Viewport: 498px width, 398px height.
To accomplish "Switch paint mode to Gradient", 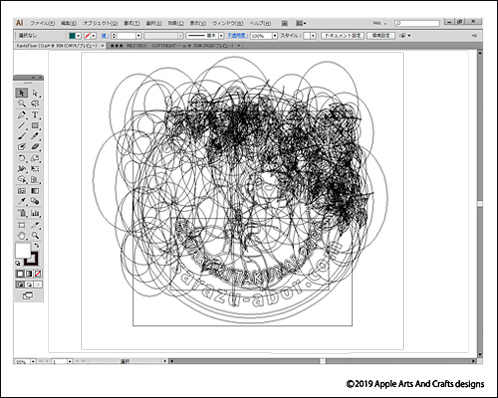I will pos(29,274).
